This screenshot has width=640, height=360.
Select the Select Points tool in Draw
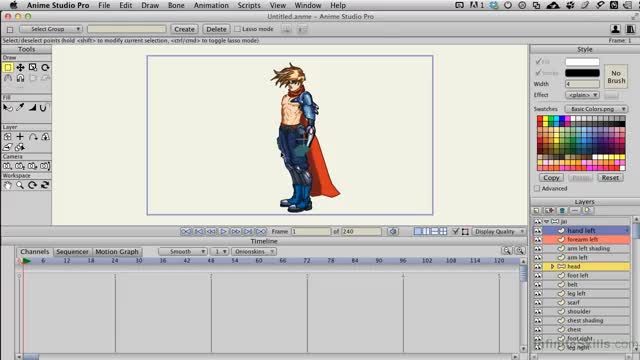[8, 67]
